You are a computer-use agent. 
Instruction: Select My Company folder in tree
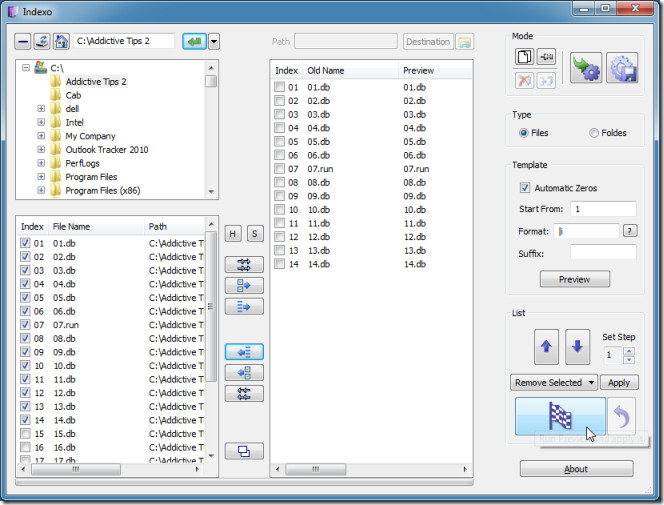click(x=90, y=136)
